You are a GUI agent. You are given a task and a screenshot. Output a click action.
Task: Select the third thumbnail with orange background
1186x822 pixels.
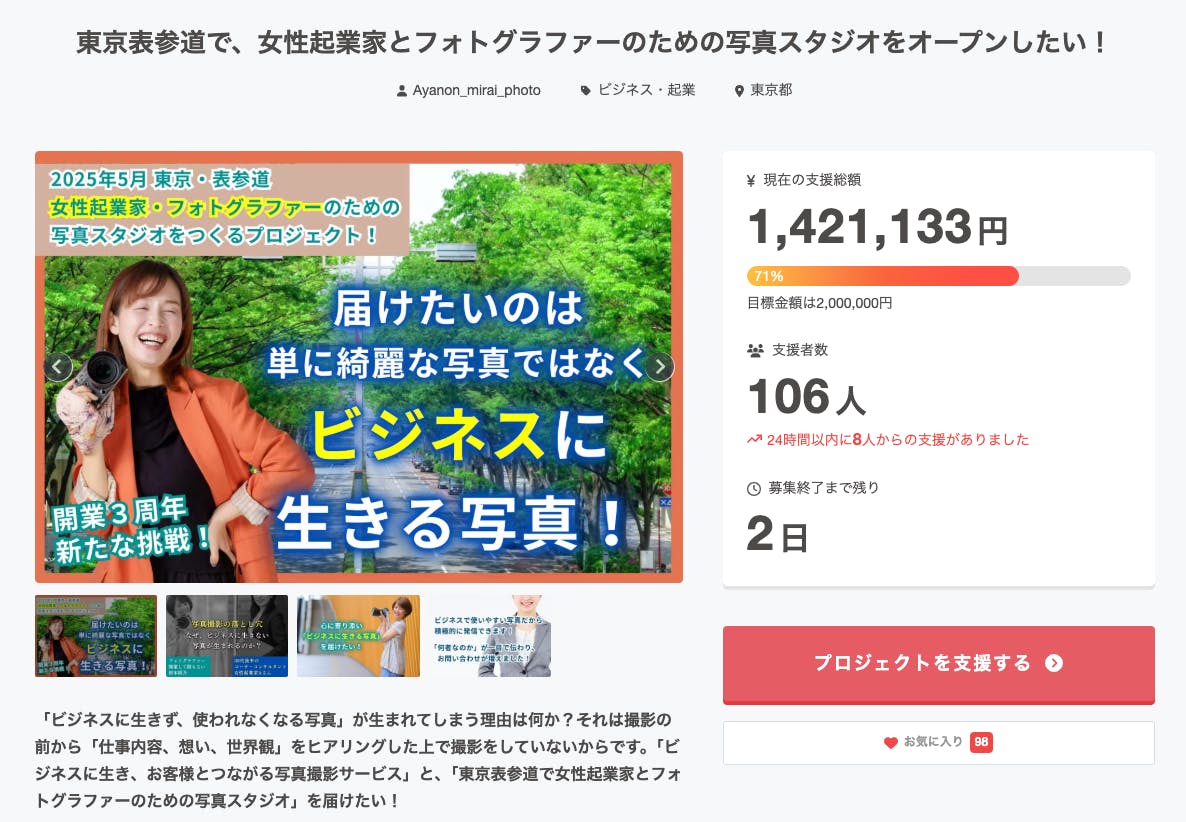point(358,636)
